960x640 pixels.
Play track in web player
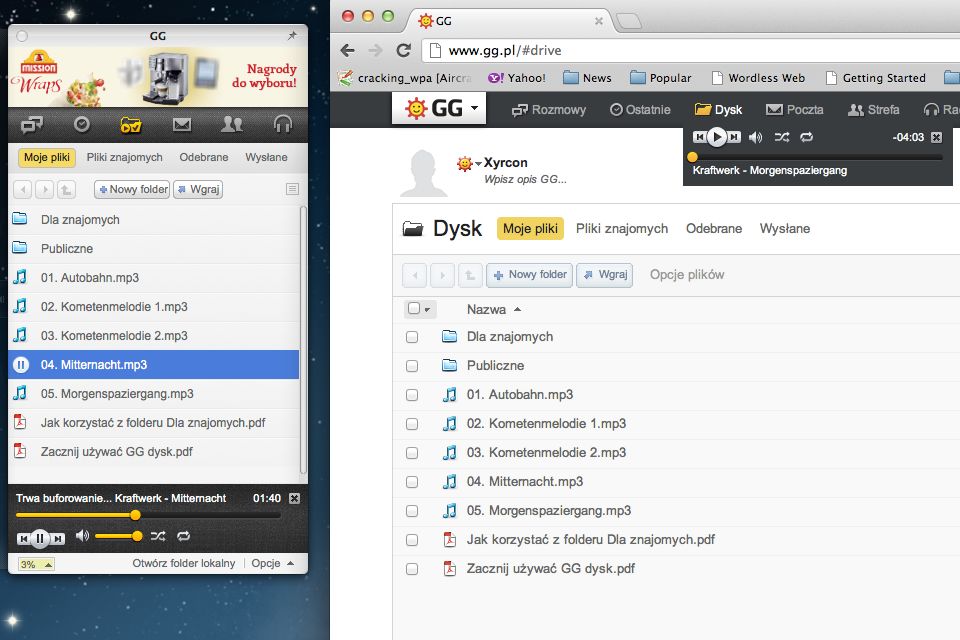click(716, 137)
